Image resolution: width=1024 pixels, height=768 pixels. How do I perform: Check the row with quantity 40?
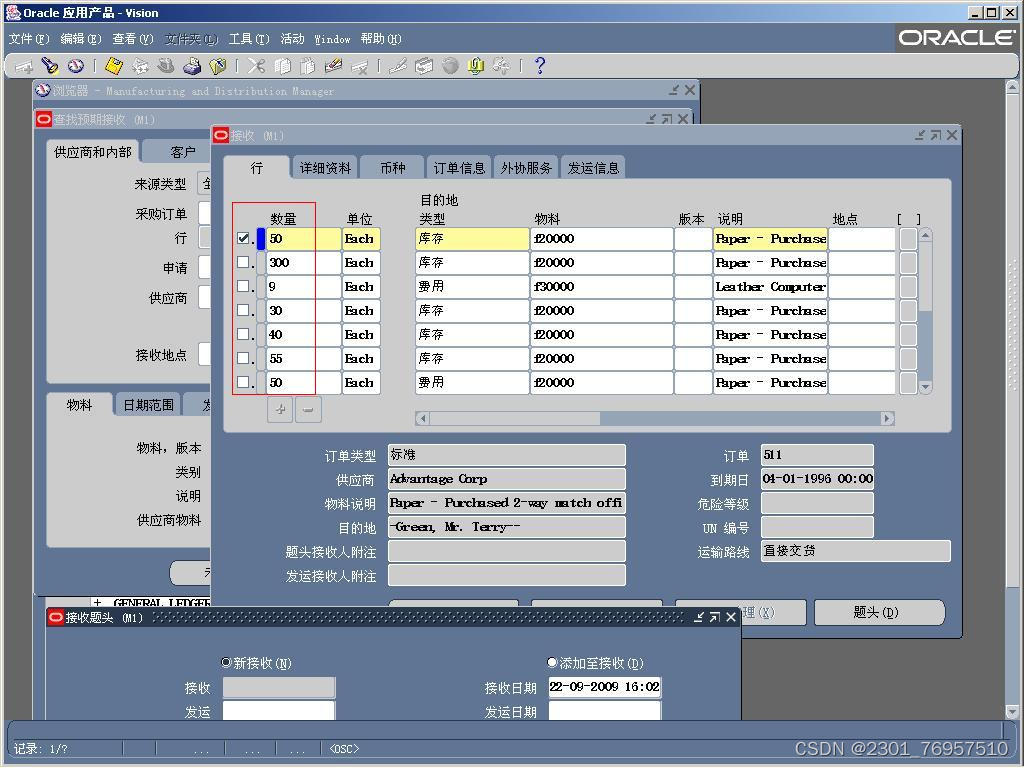coord(244,334)
